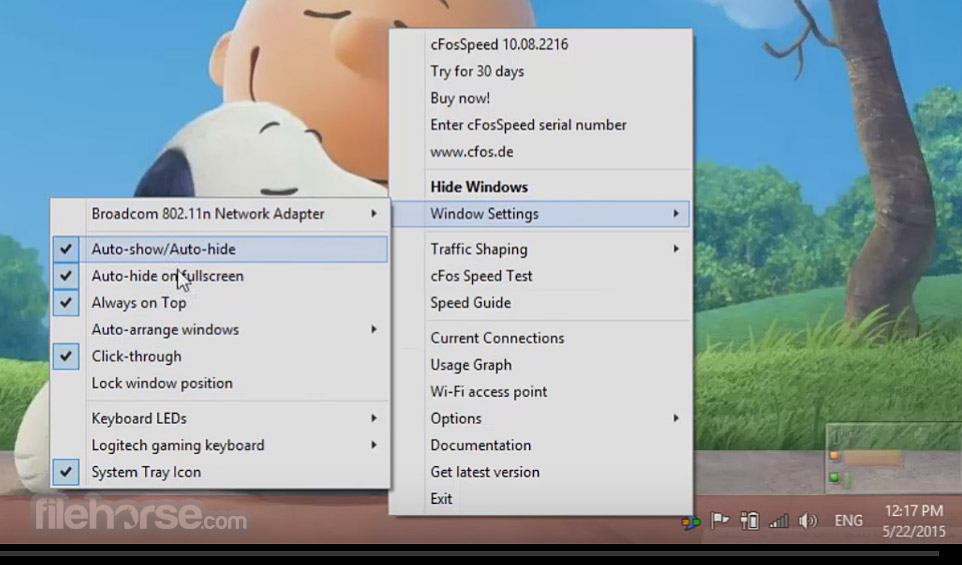Expand Broadcom 802.11n Network Adapter submenu
The width and height of the screenshot is (962, 565).
click(x=220, y=214)
